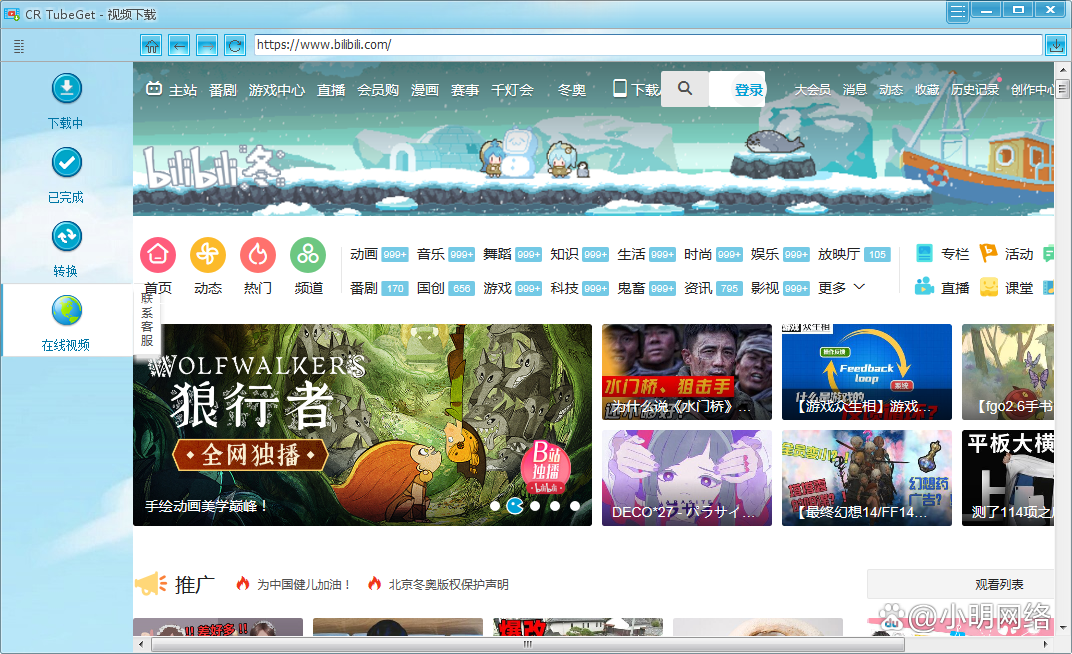The width and height of the screenshot is (1072, 654).
Task: Go forward with the right arrow button
Action: click(x=206, y=46)
